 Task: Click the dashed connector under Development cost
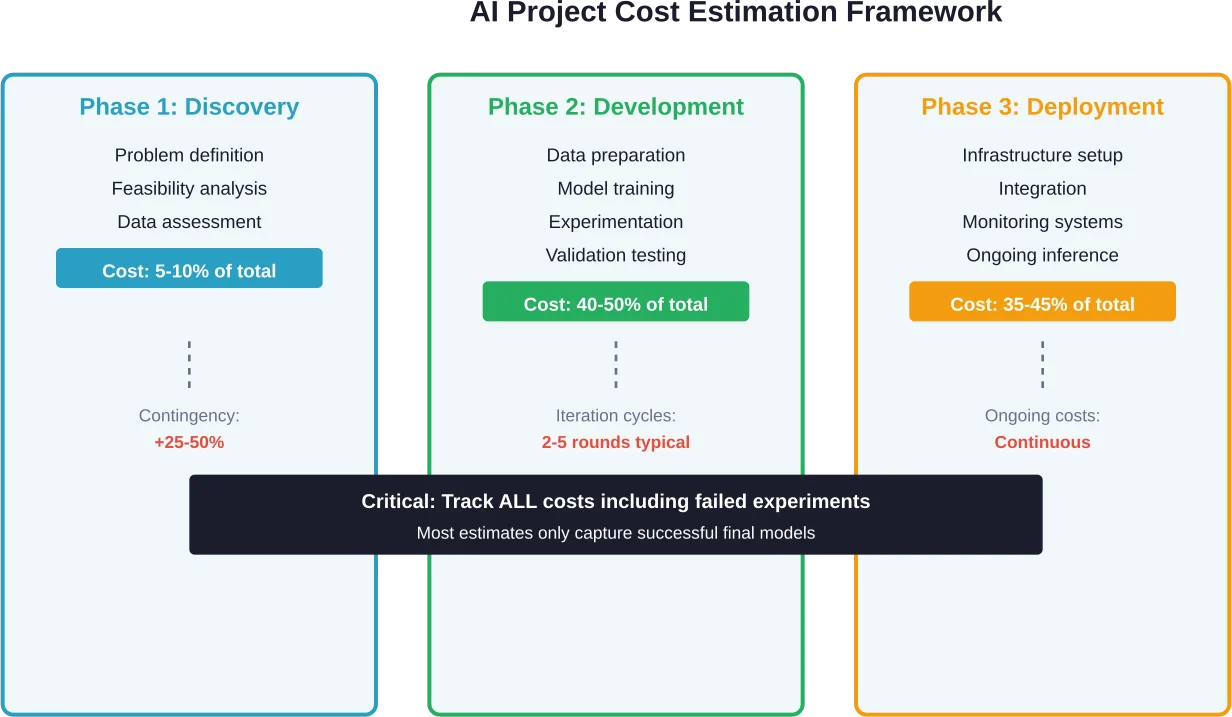pos(615,364)
